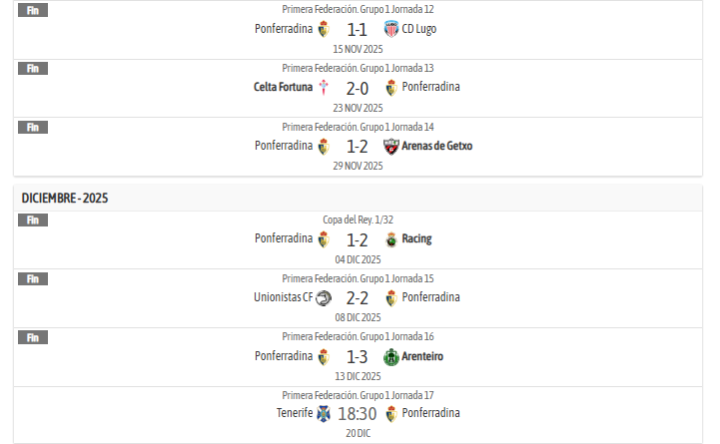Click Ponferradina crest in the Tenerife match

pos(391,414)
